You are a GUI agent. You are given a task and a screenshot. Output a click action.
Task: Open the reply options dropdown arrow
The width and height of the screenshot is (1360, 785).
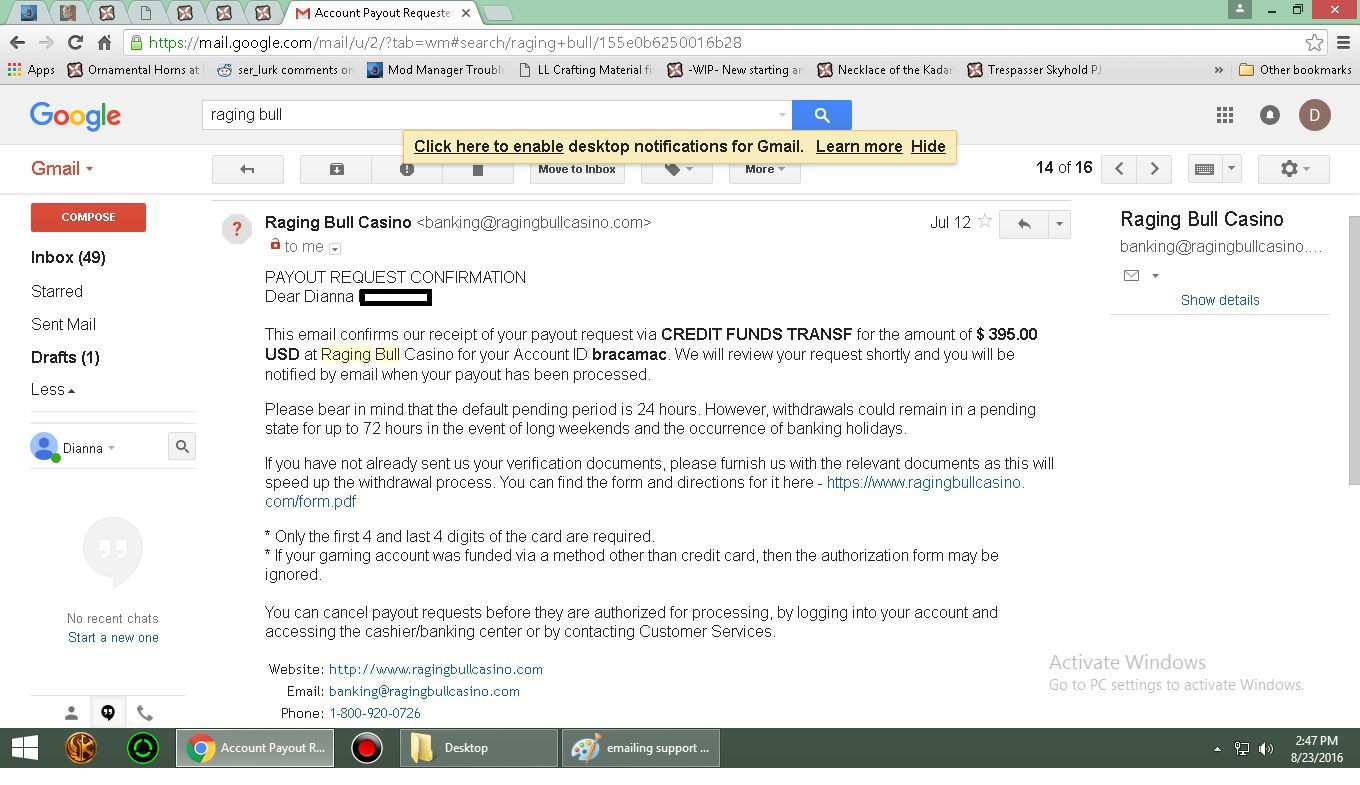(1059, 224)
